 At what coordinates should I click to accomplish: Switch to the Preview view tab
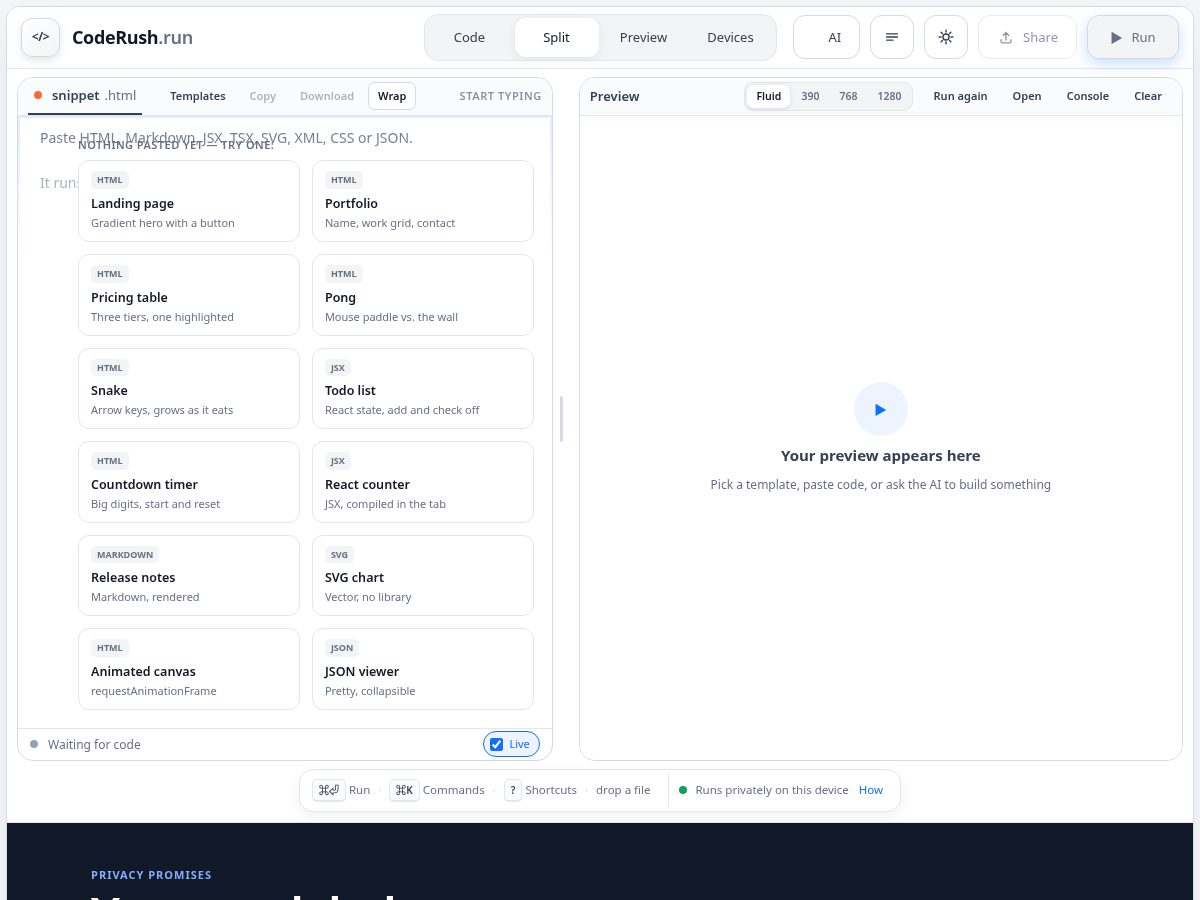[643, 37]
